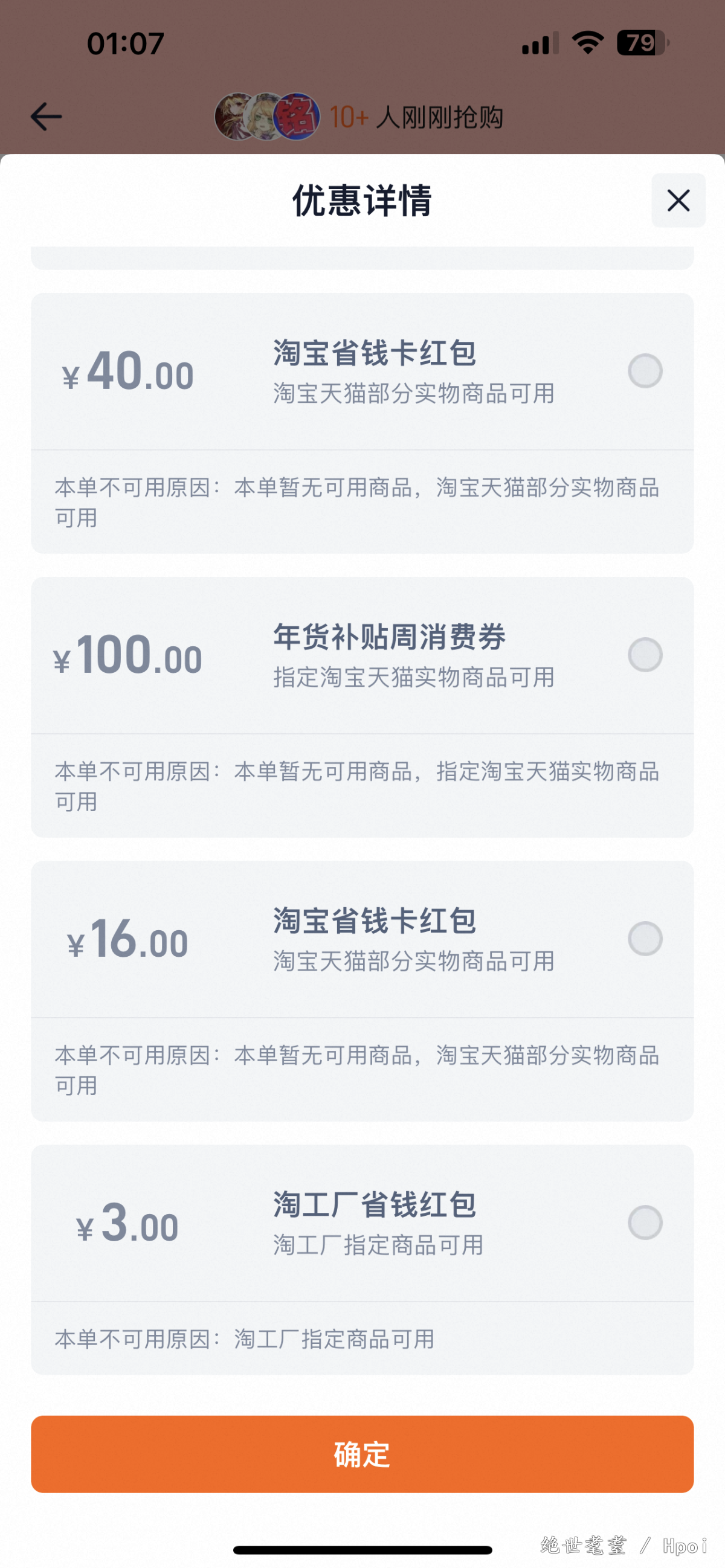Close the 优惠详情 panel with X
The width and height of the screenshot is (725, 1568).
click(678, 201)
